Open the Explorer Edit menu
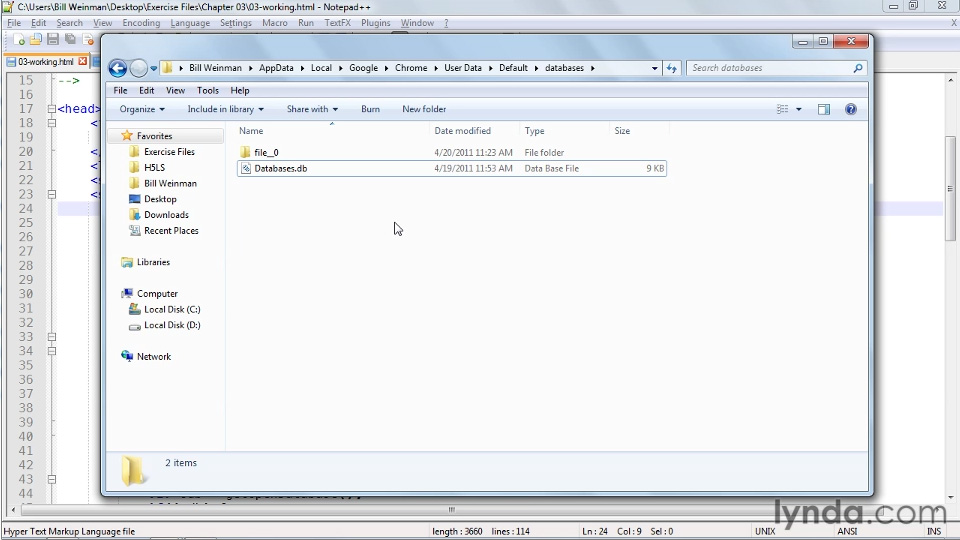This screenshot has height=540, width=960. click(146, 90)
